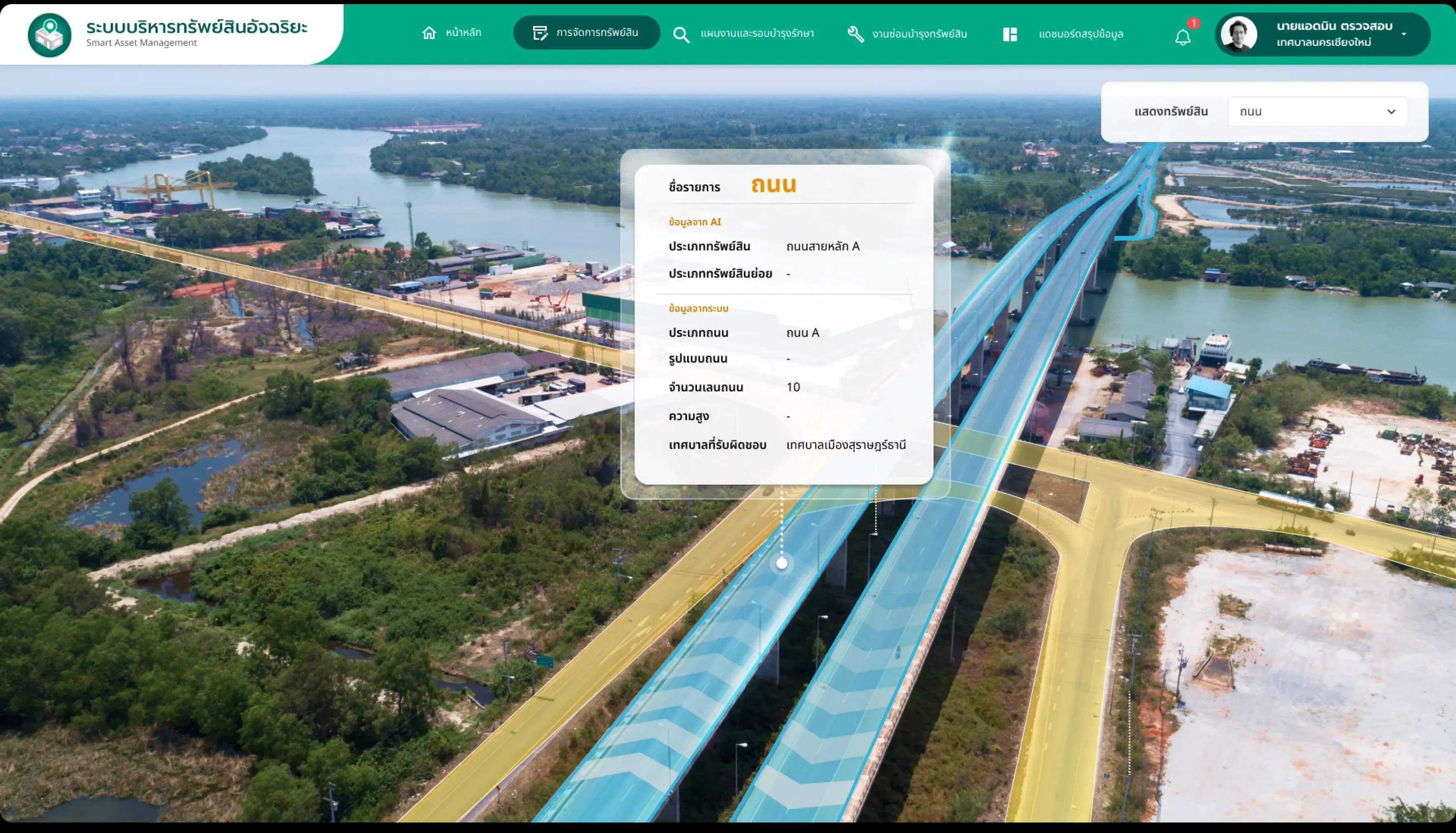This screenshot has height=833, width=1456.
Task: Open งานซ่อมบำรุงทรัพย์สิน menu
Action: 919,34
